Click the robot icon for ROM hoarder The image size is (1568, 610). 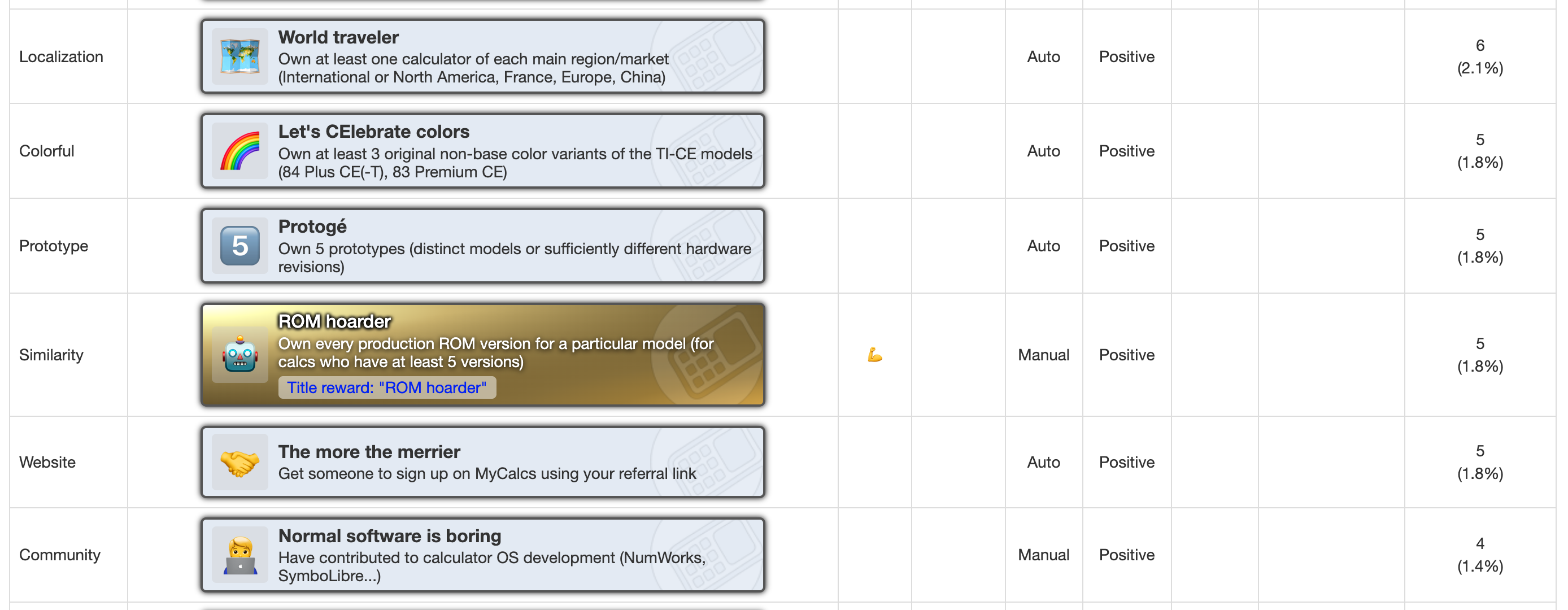point(240,355)
